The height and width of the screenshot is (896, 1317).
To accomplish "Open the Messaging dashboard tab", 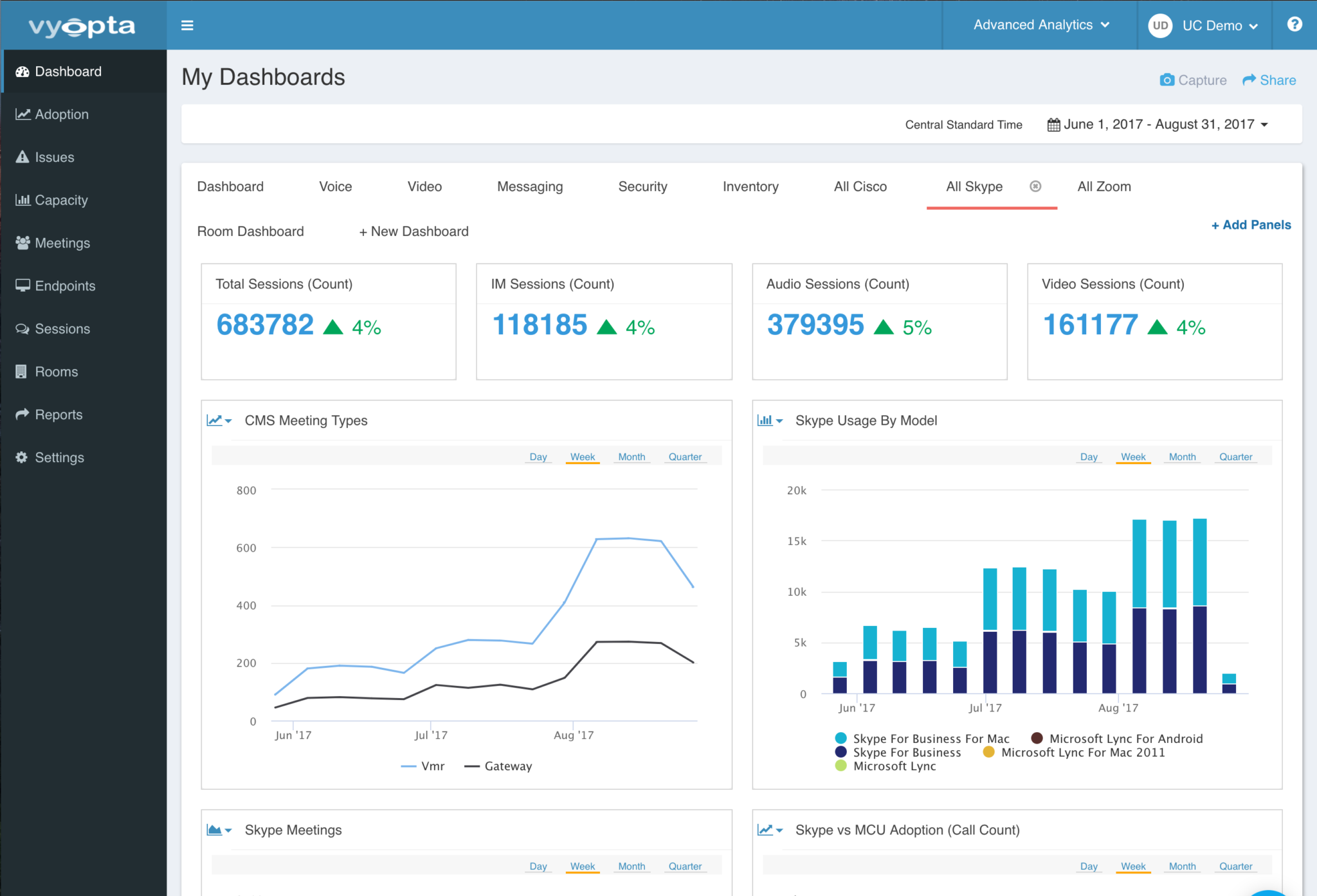I will point(530,187).
